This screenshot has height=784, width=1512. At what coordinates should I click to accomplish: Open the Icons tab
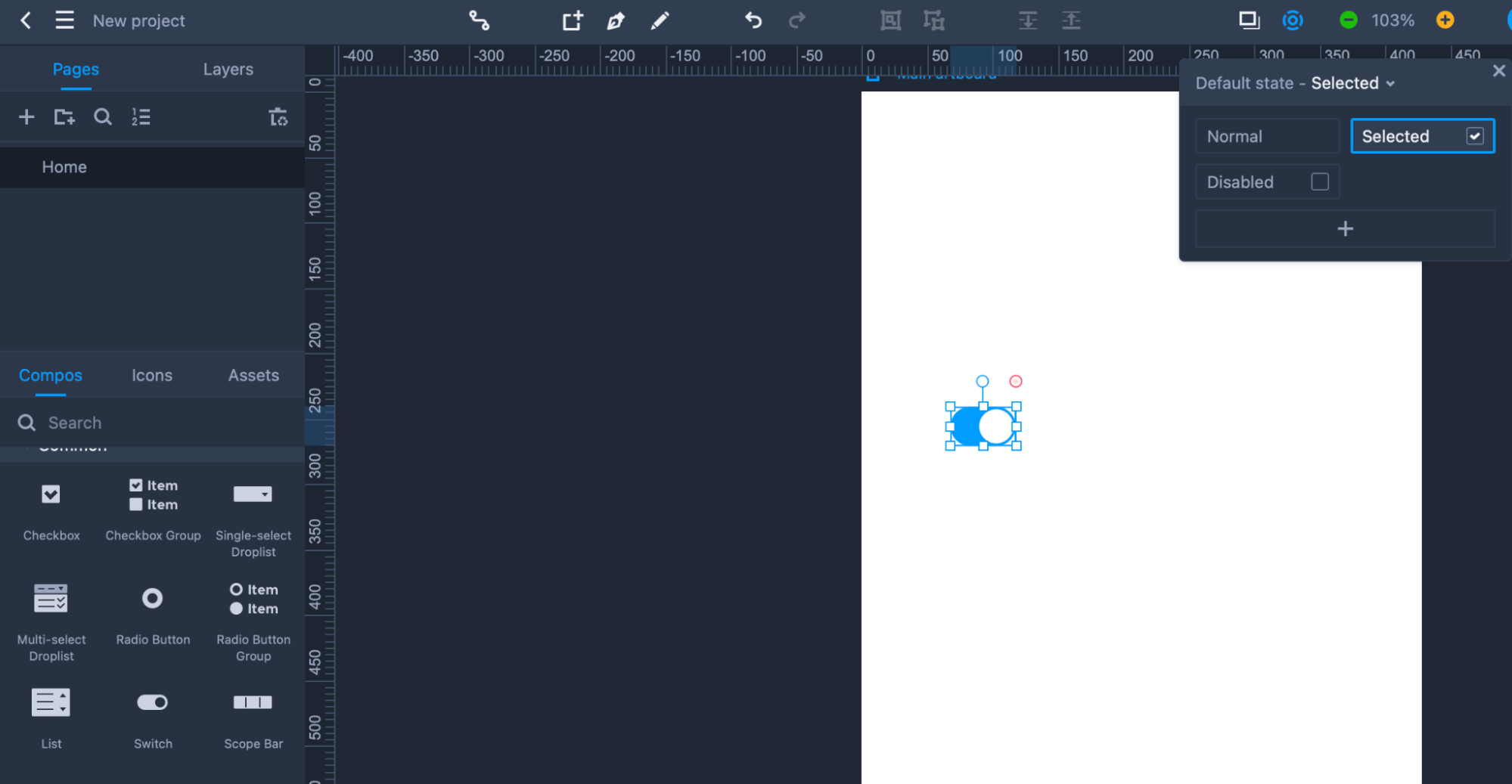[152, 376]
